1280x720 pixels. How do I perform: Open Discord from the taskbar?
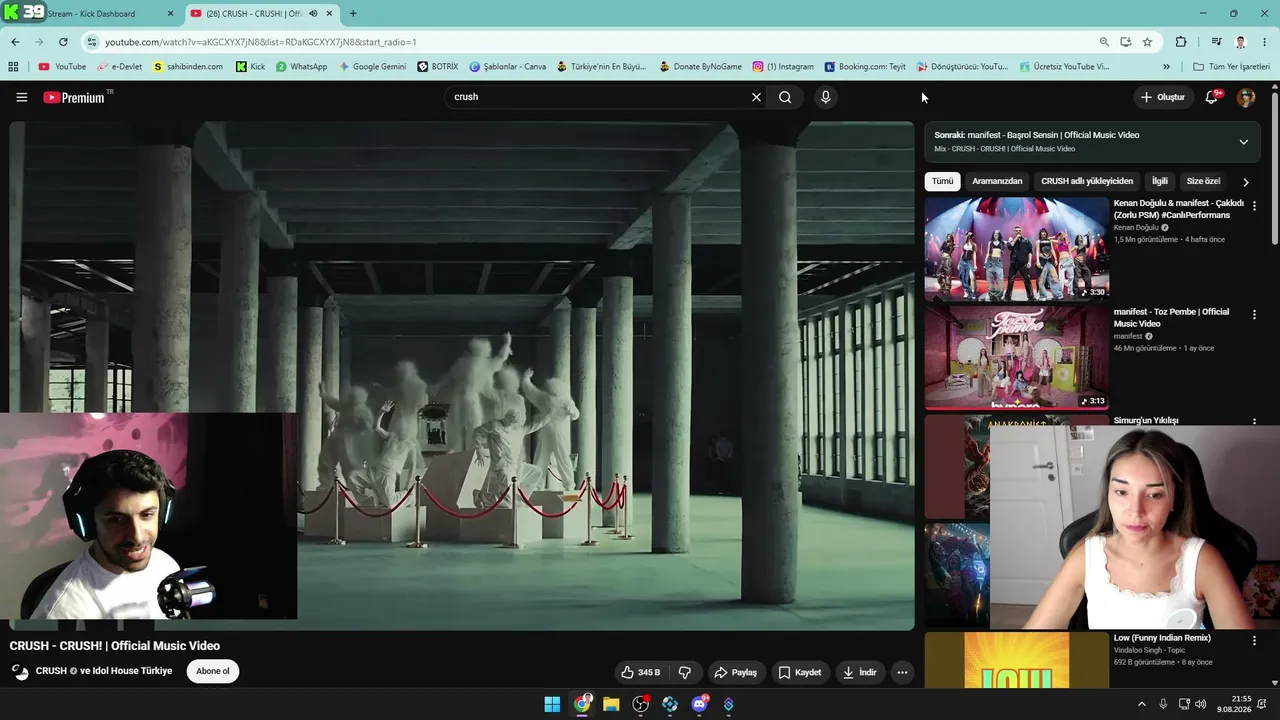click(699, 704)
